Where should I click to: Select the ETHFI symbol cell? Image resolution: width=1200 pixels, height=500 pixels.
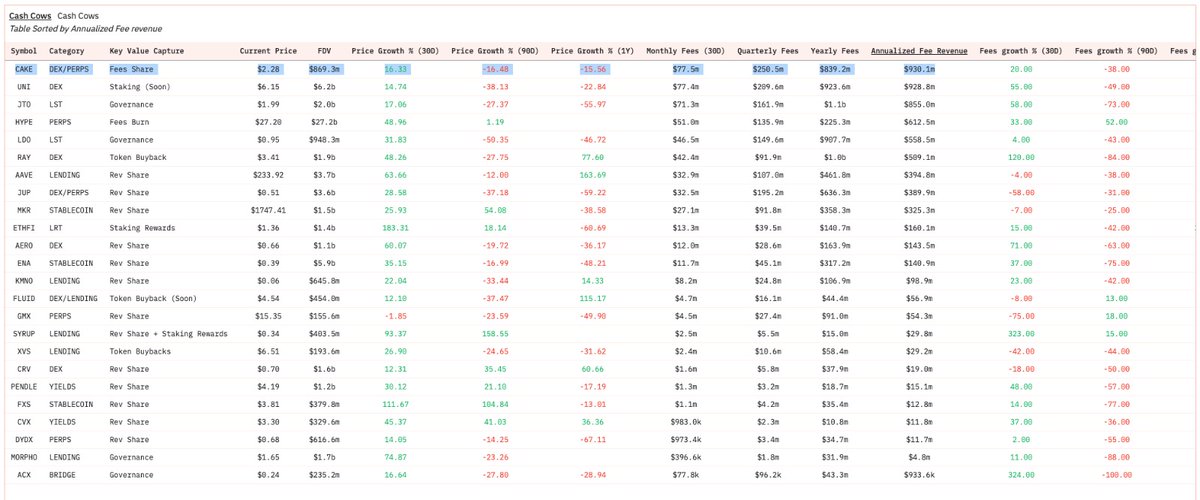[x=25, y=228]
